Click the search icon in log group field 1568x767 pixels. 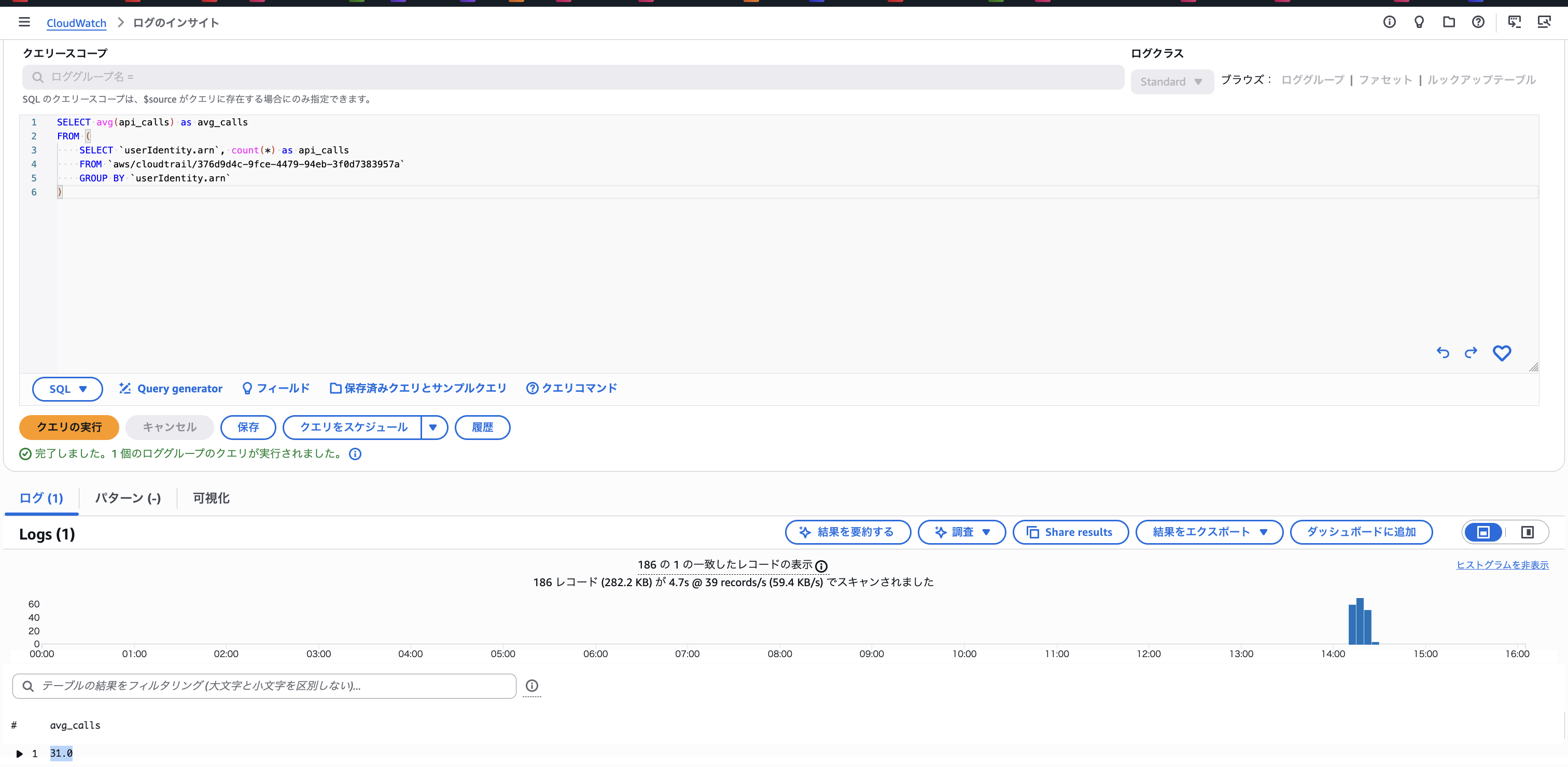click(38, 77)
